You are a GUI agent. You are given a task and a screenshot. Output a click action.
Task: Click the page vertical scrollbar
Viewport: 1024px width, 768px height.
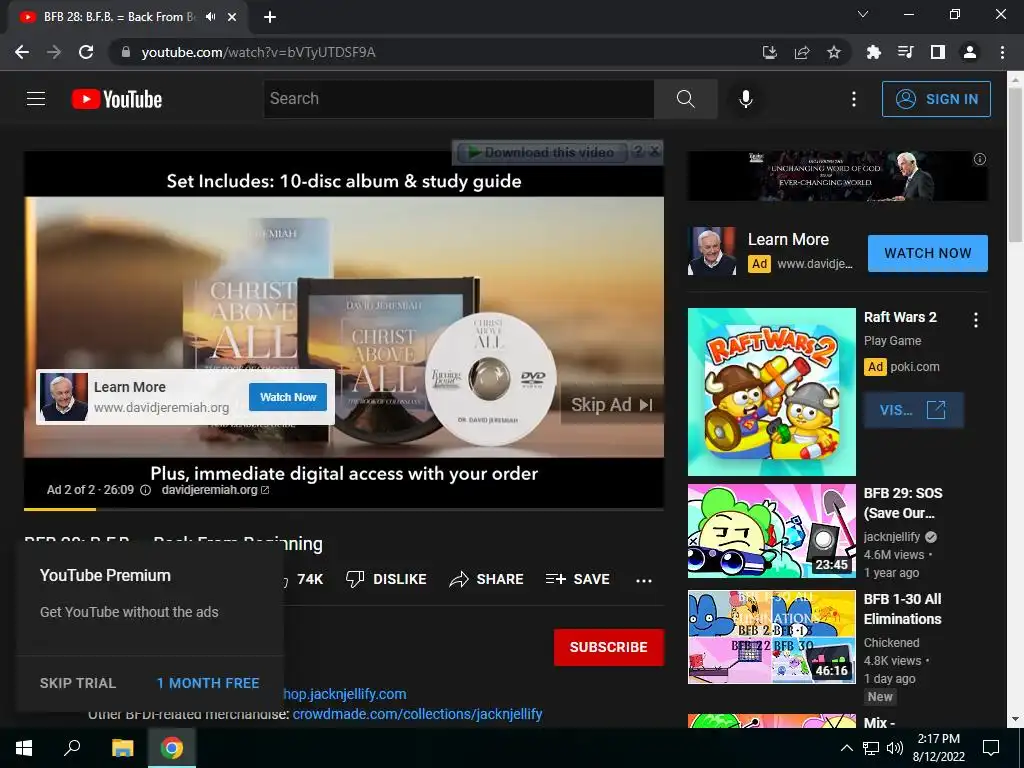click(x=1015, y=163)
